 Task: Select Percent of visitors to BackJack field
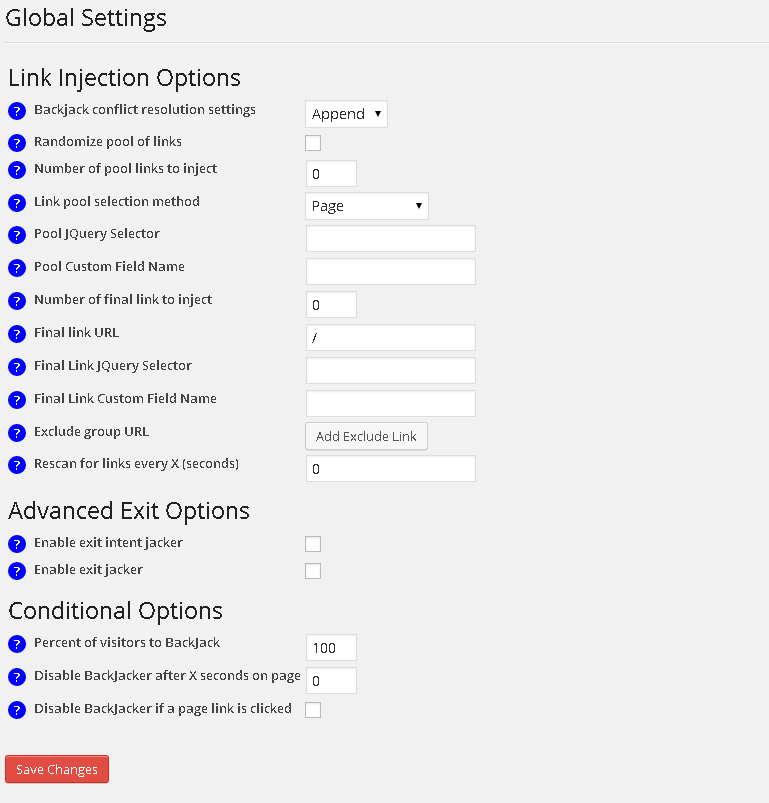(331, 648)
